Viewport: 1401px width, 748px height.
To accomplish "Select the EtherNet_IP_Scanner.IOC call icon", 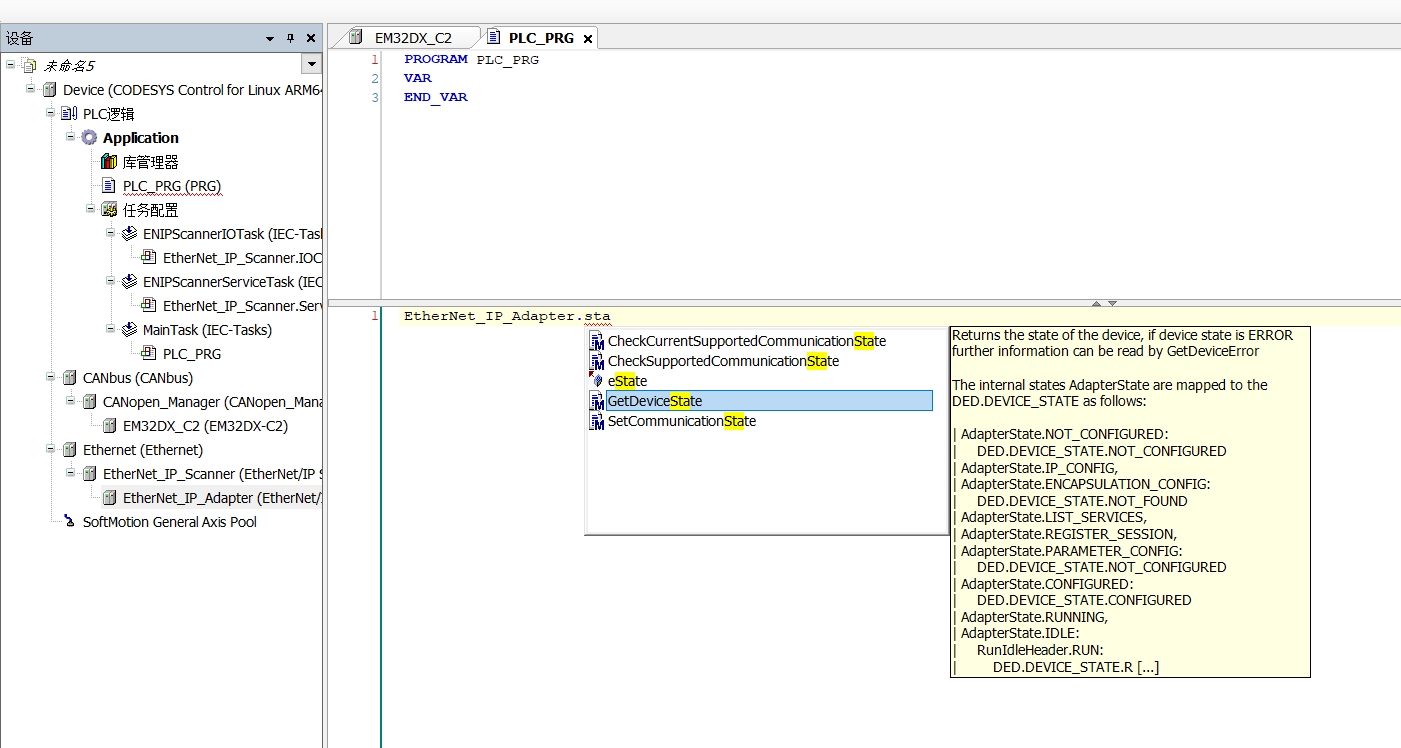I will [149, 258].
